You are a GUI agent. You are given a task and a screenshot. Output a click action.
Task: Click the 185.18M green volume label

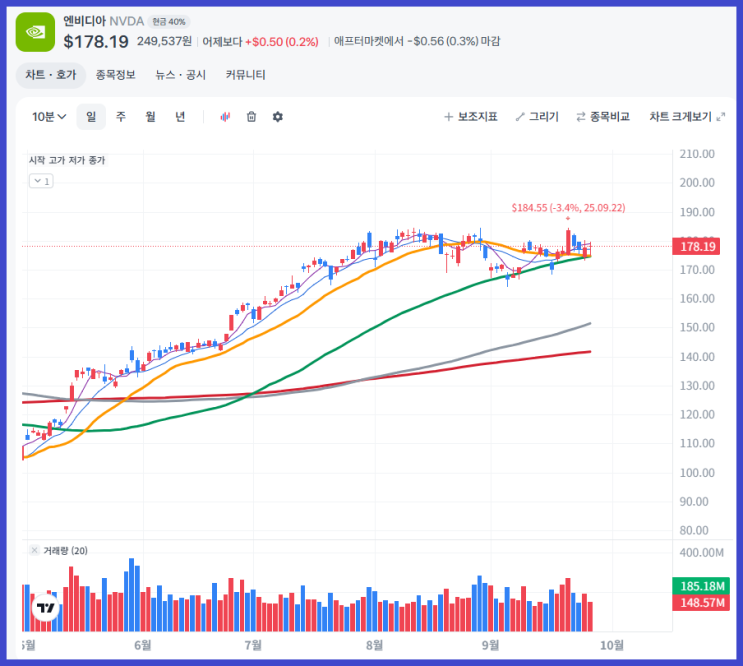[x=701, y=586]
